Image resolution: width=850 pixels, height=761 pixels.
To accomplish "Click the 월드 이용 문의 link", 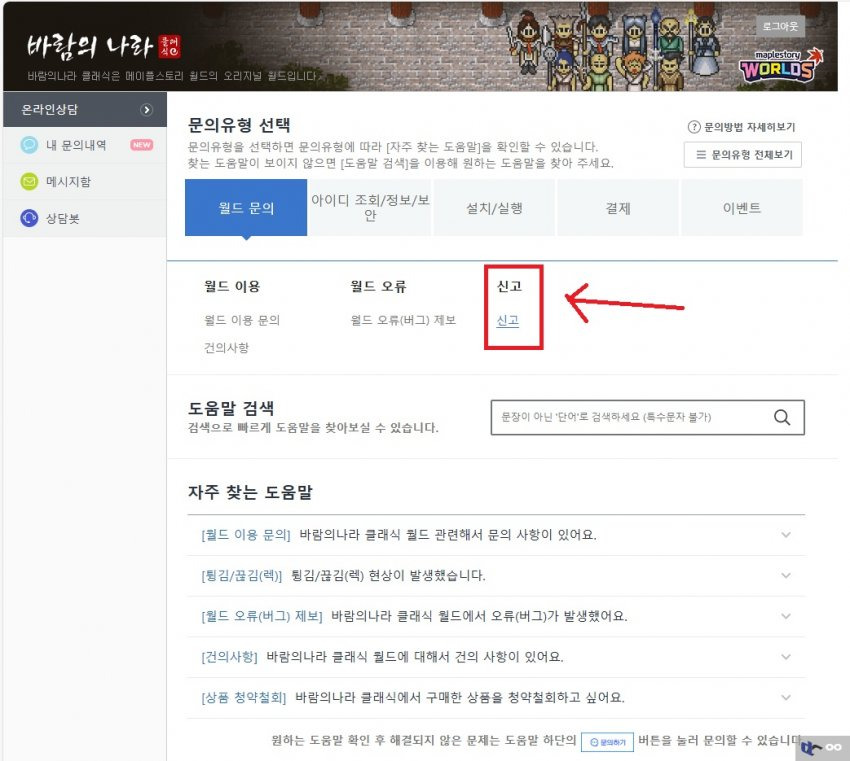I will [242, 320].
